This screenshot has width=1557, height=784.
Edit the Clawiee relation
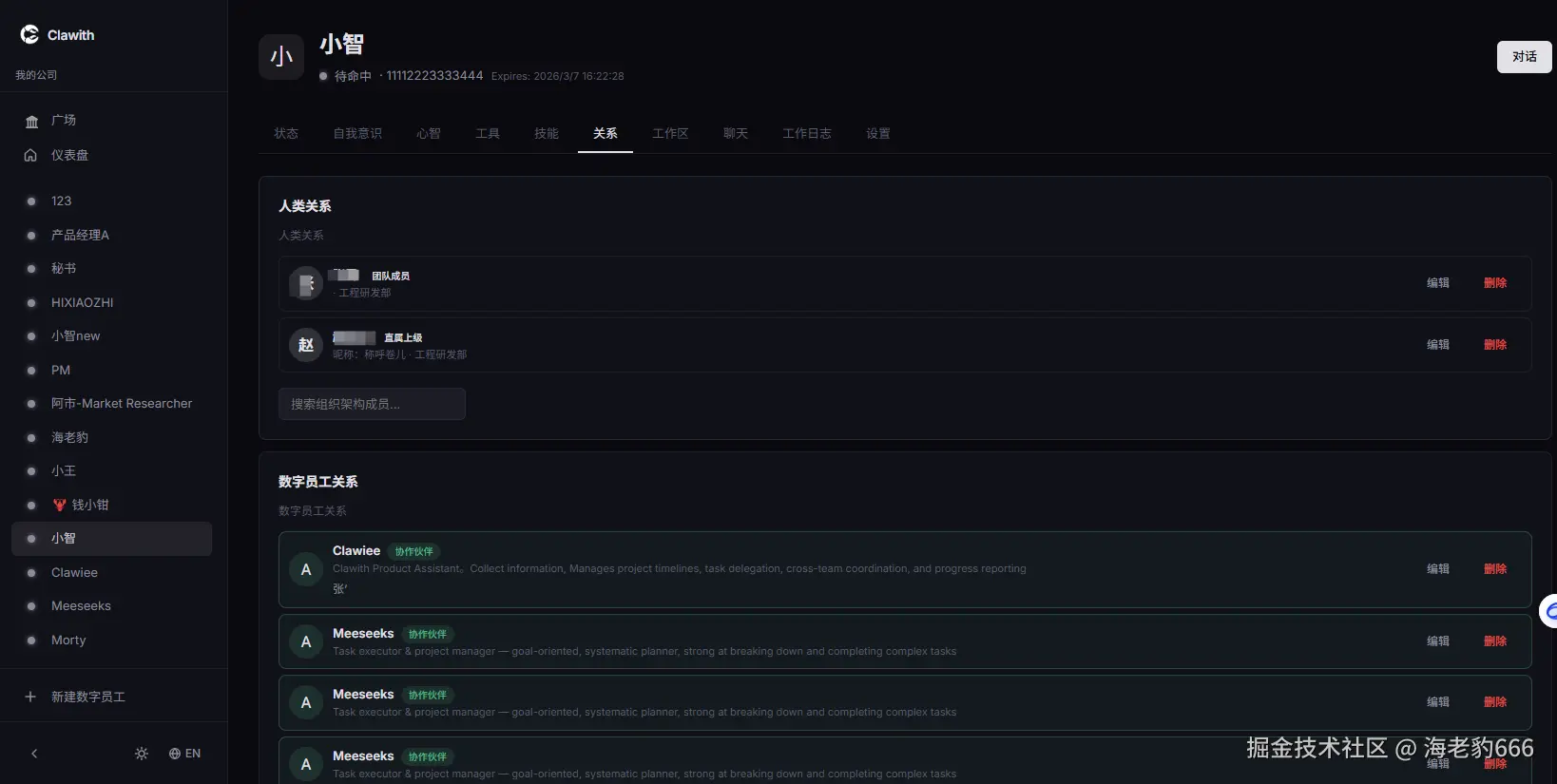click(1438, 569)
